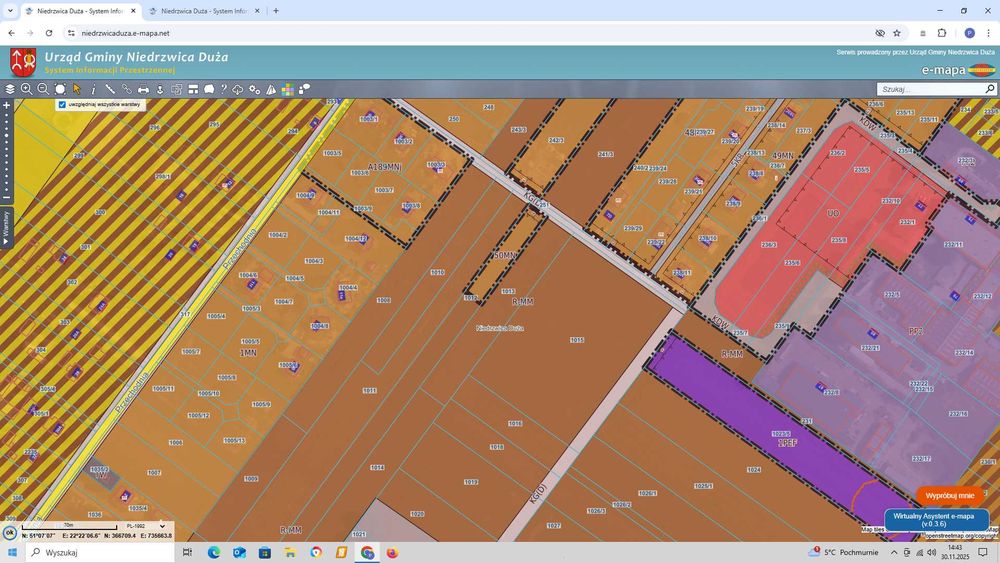
Task: Open the panel layout tool
Action: [193, 89]
